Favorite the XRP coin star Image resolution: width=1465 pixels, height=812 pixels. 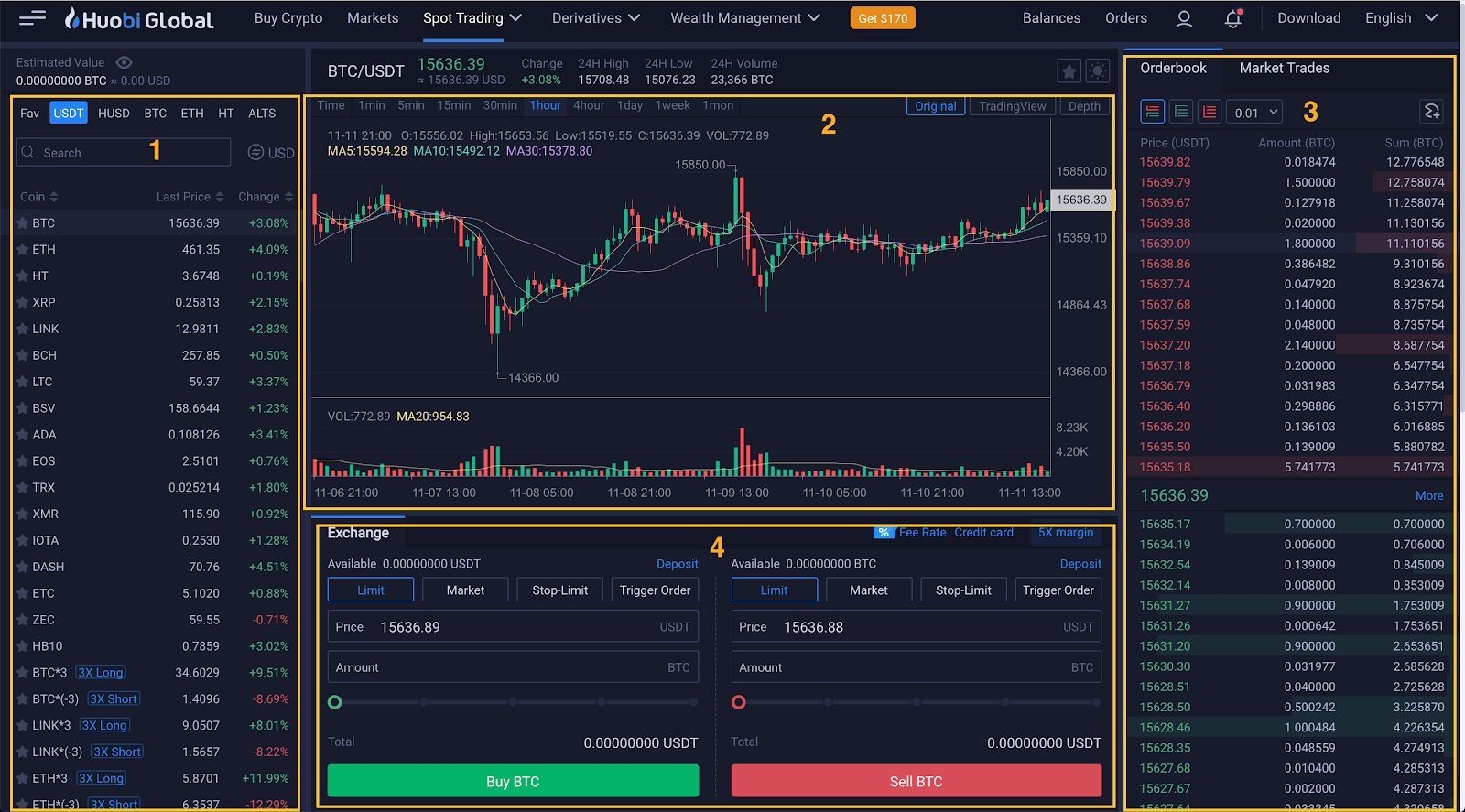pyautogui.click(x=23, y=302)
